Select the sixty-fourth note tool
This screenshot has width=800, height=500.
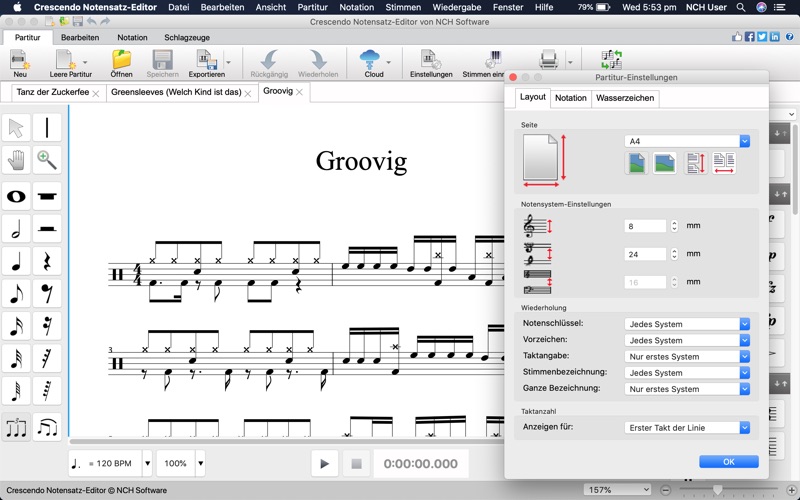tap(16, 390)
